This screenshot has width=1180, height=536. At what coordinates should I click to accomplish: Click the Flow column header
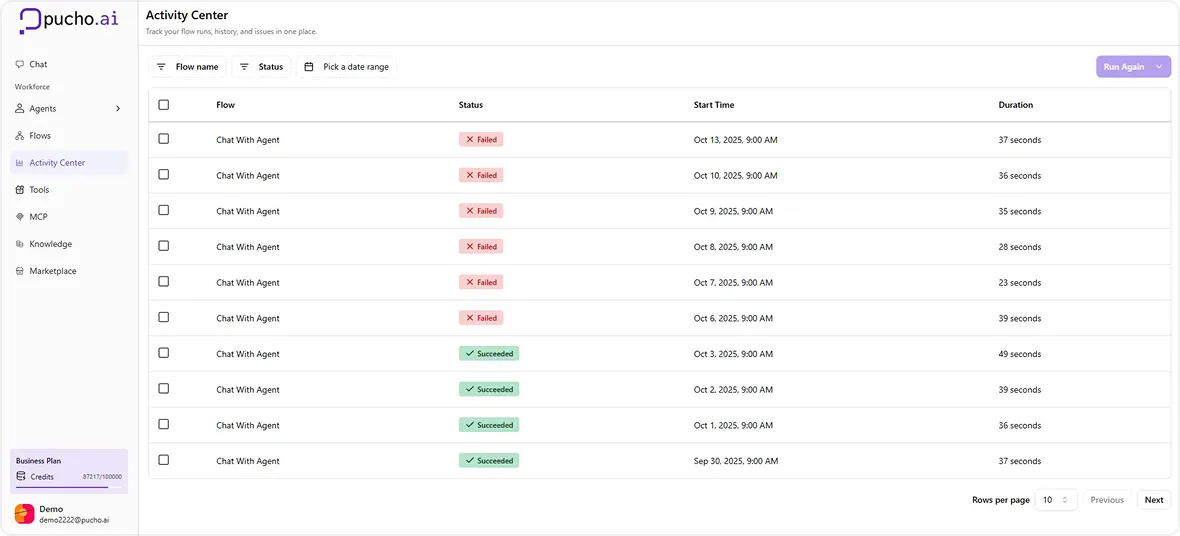pos(225,105)
